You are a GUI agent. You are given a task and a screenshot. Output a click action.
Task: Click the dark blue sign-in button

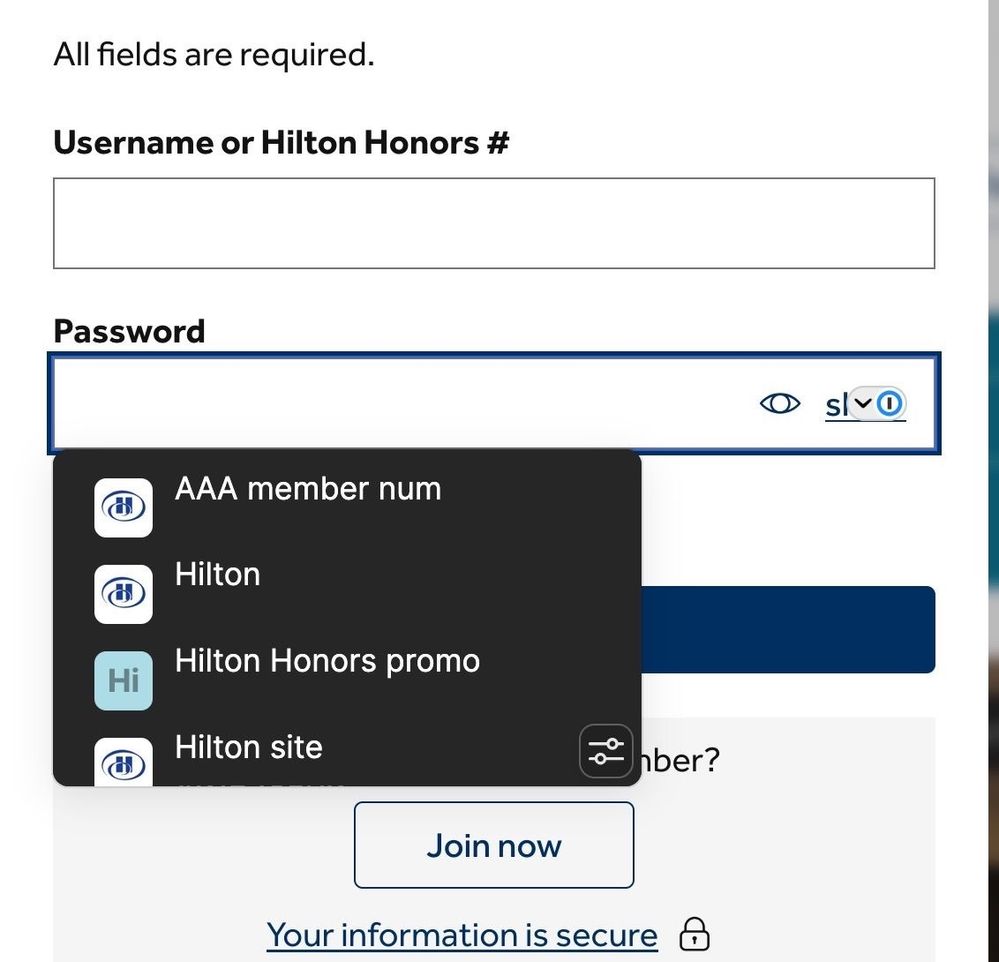(x=787, y=630)
